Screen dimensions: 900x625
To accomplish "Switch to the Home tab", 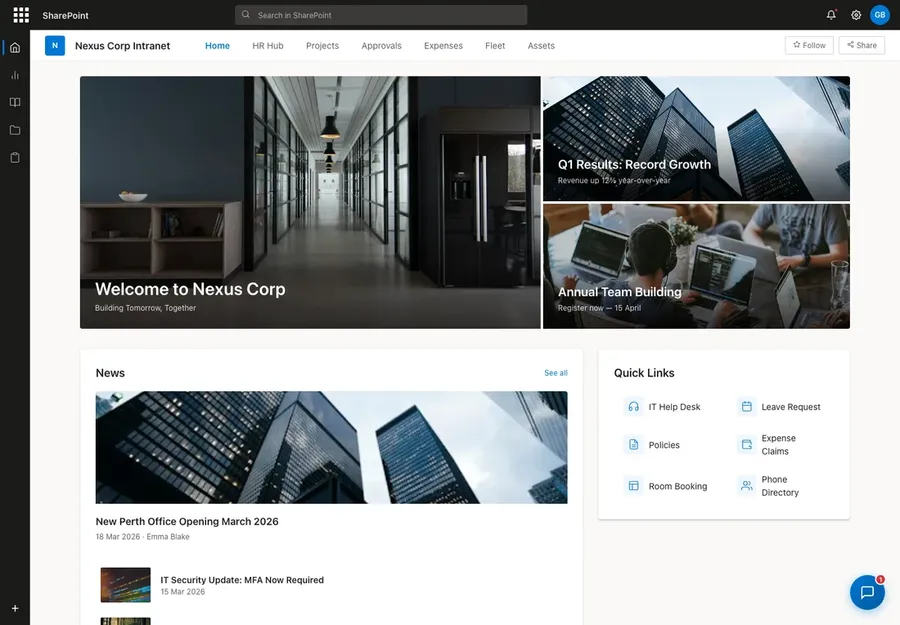I will [x=218, y=46].
